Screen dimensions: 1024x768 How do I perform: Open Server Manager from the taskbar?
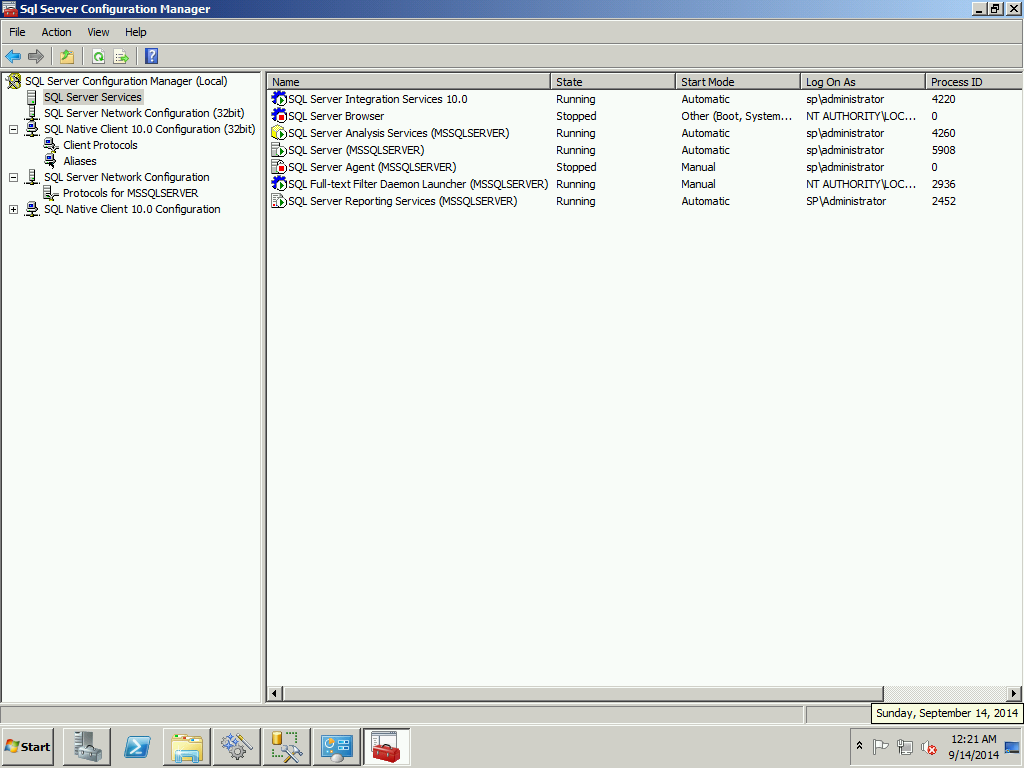86,746
